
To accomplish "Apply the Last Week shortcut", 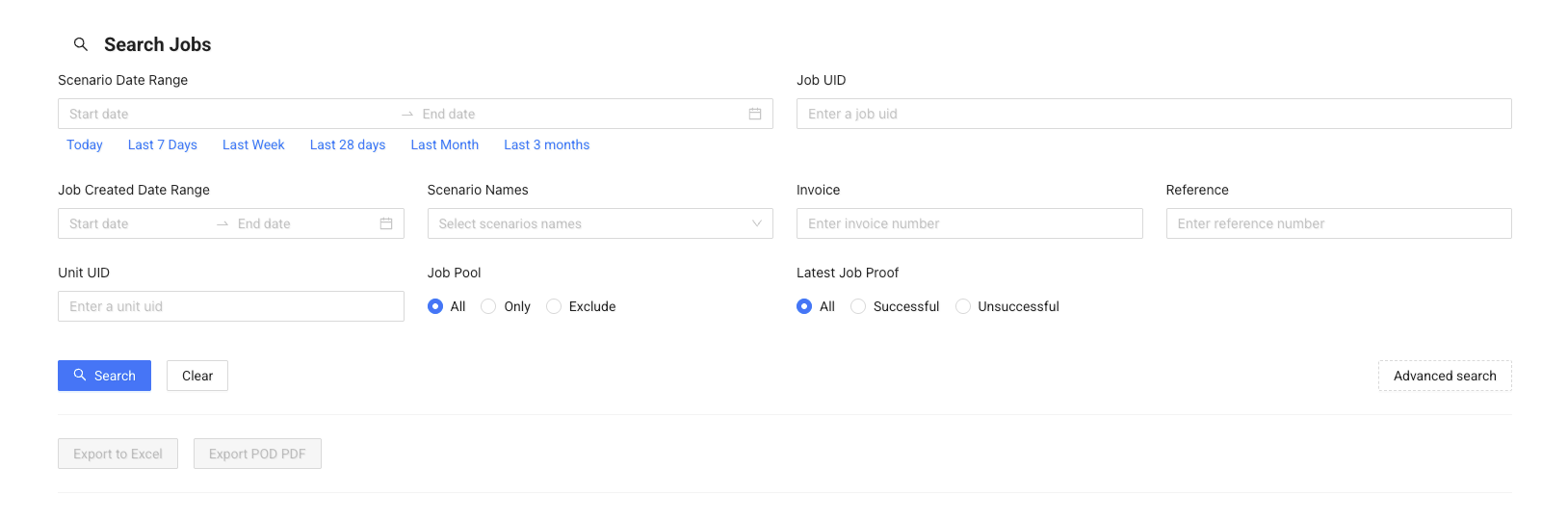I will click(x=253, y=144).
